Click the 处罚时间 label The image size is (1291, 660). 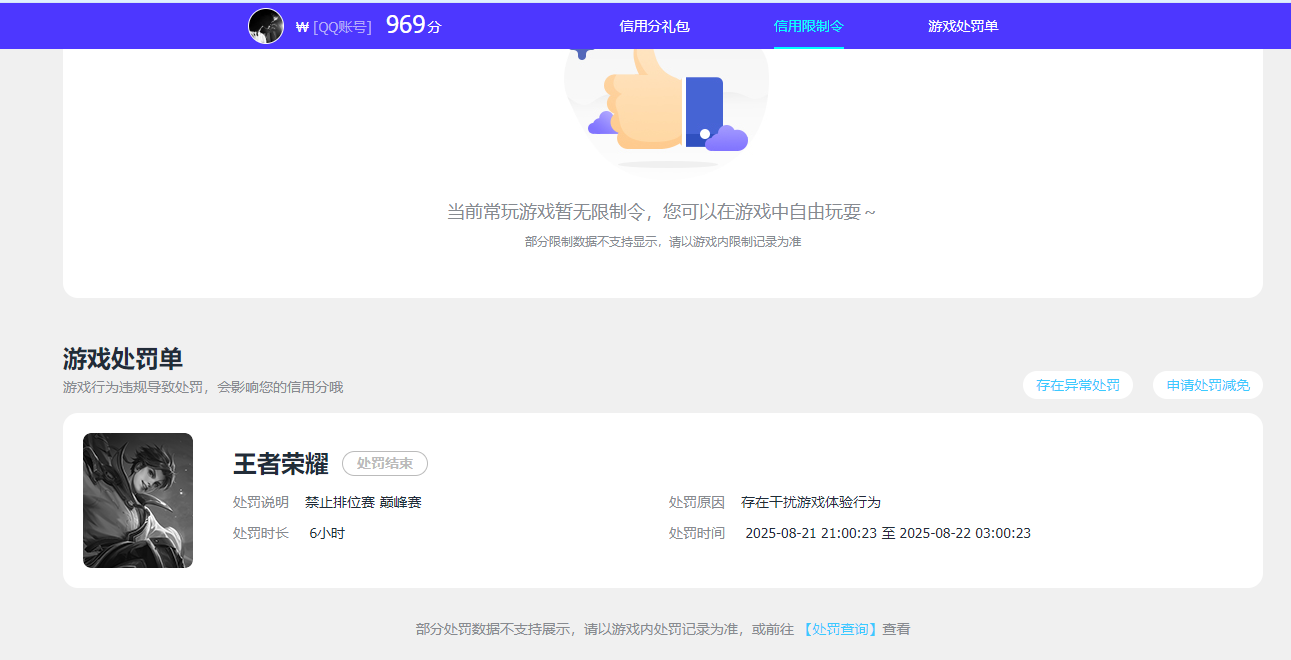tap(697, 533)
